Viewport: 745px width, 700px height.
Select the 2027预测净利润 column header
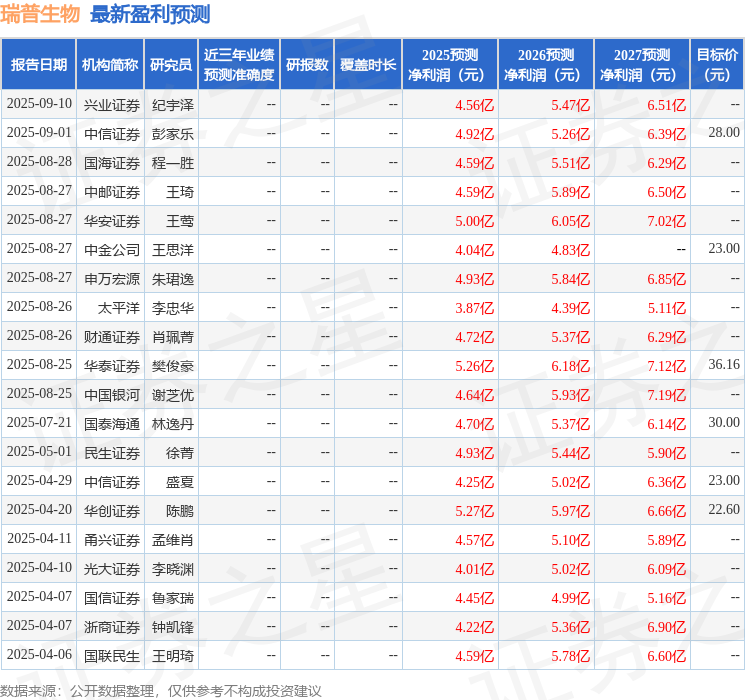(x=642, y=65)
